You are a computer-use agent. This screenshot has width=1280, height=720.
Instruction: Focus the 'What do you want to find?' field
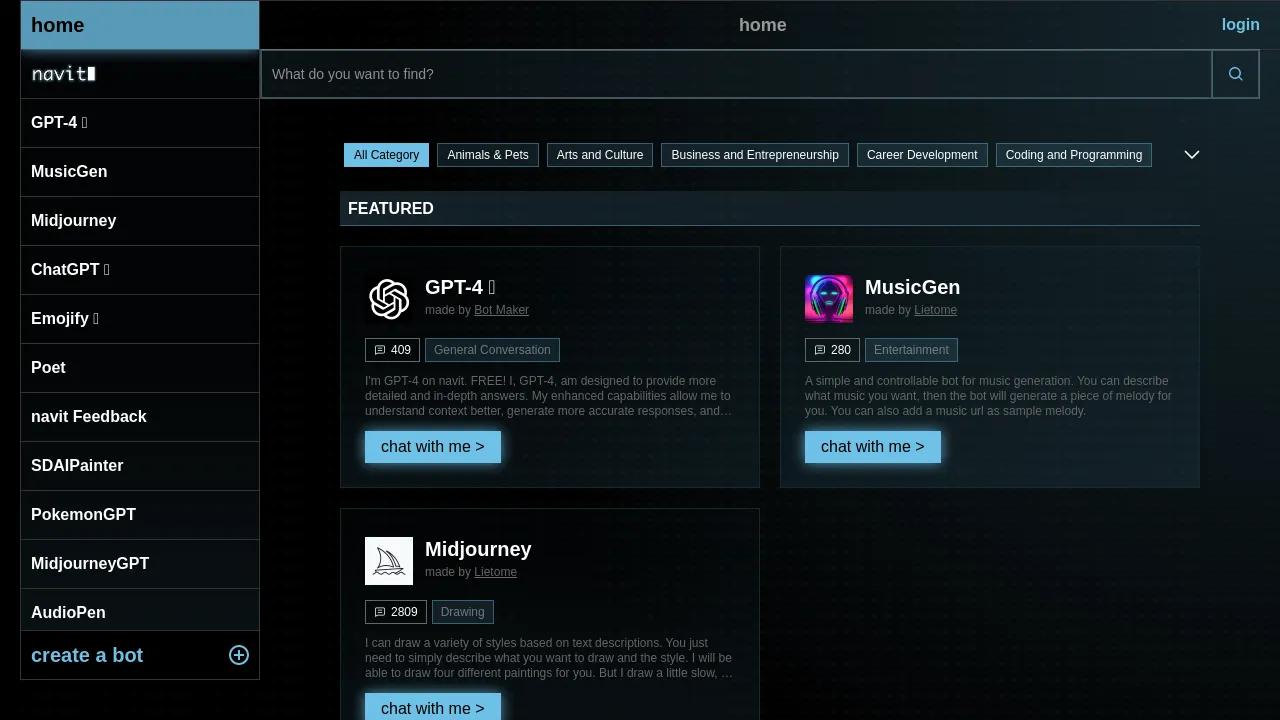point(737,74)
